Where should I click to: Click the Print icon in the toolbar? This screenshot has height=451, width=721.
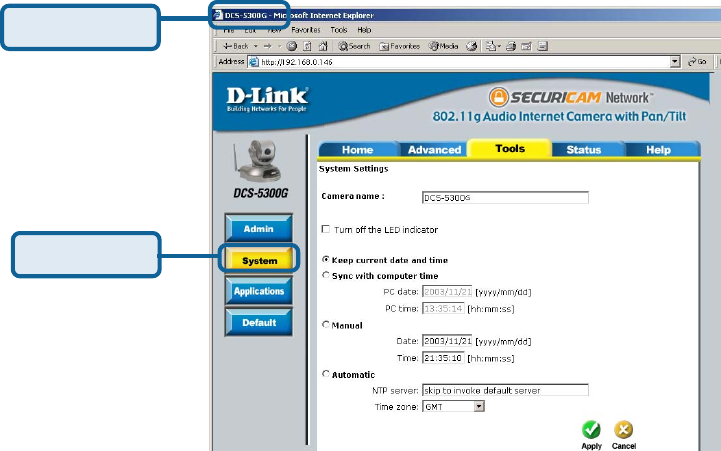511,46
